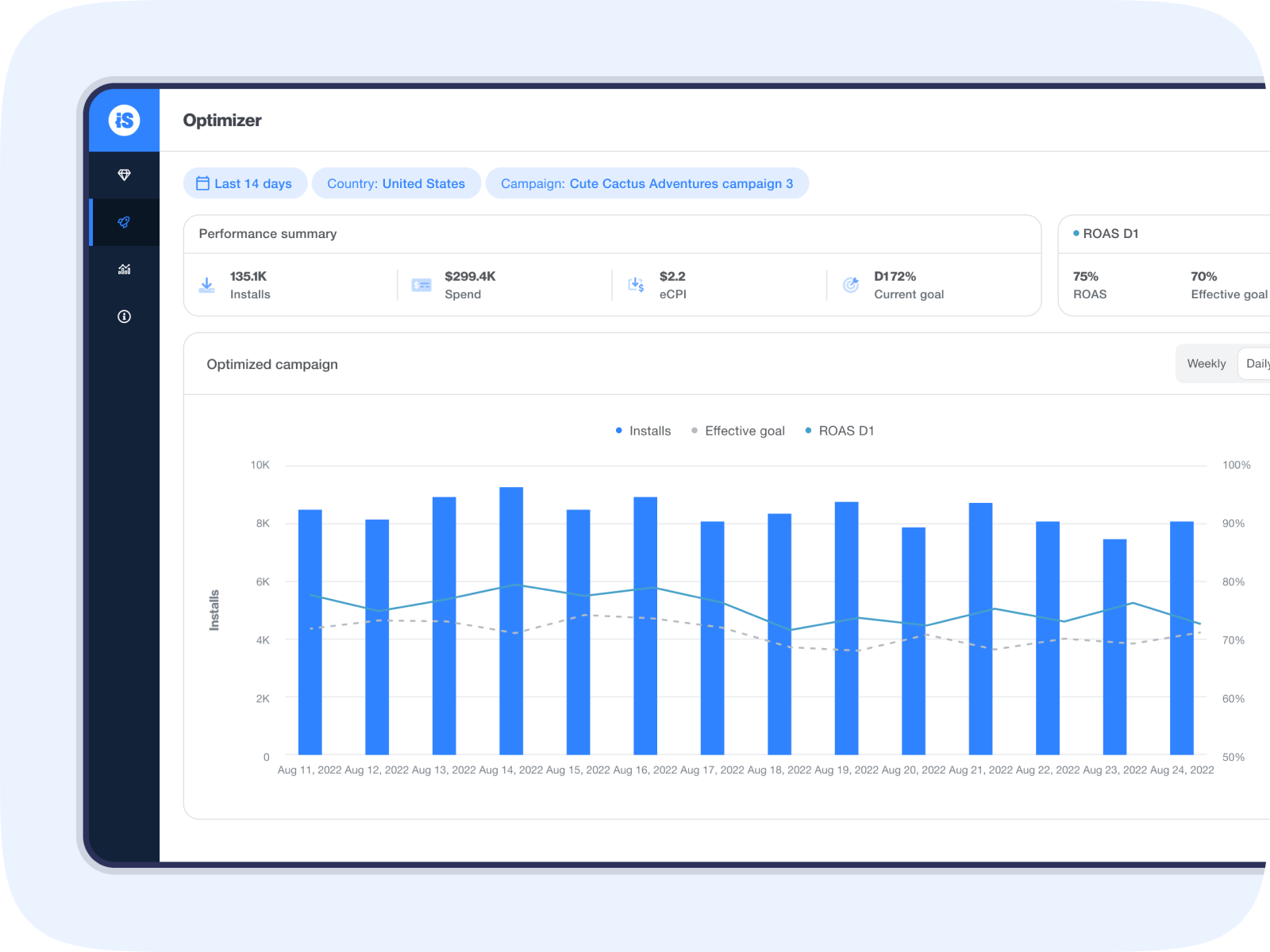Click the Installs download icon

tap(206, 285)
